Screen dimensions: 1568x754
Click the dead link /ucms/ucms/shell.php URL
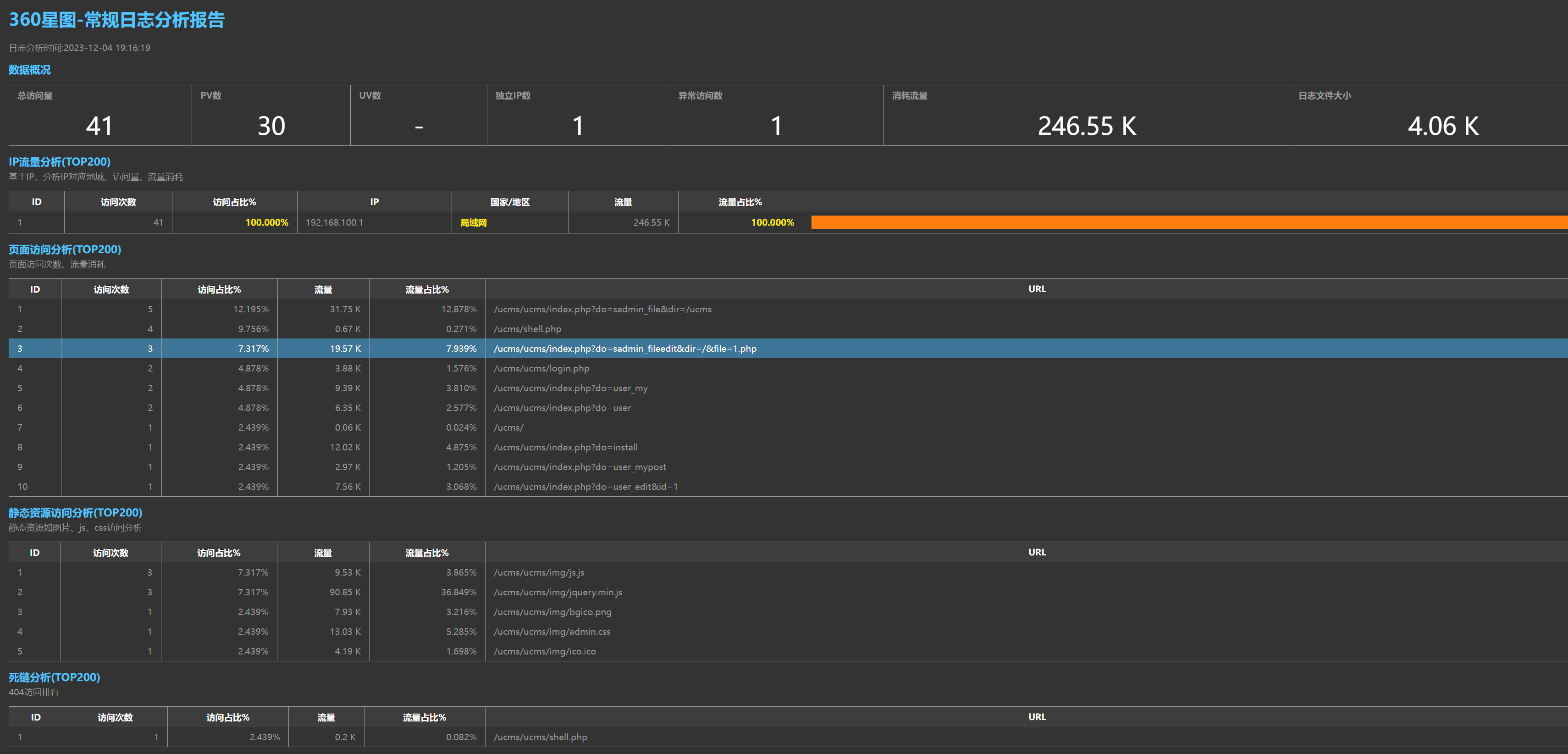[x=540, y=737]
